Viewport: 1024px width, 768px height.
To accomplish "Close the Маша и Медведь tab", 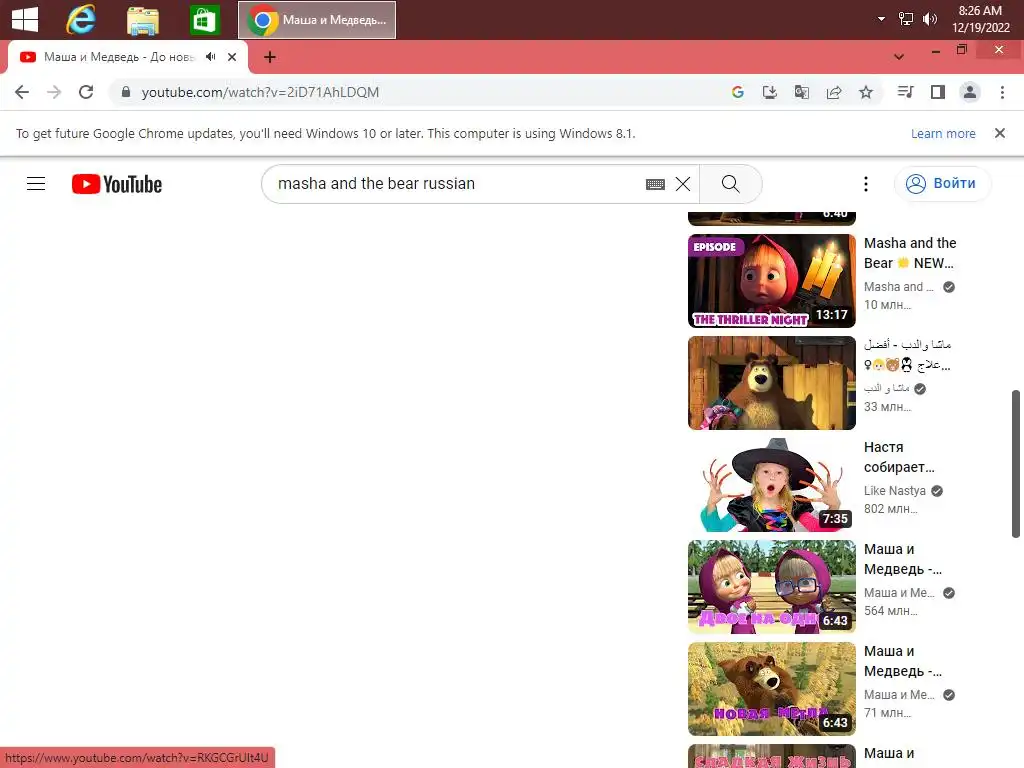I will pyautogui.click(x=232, y=57).
